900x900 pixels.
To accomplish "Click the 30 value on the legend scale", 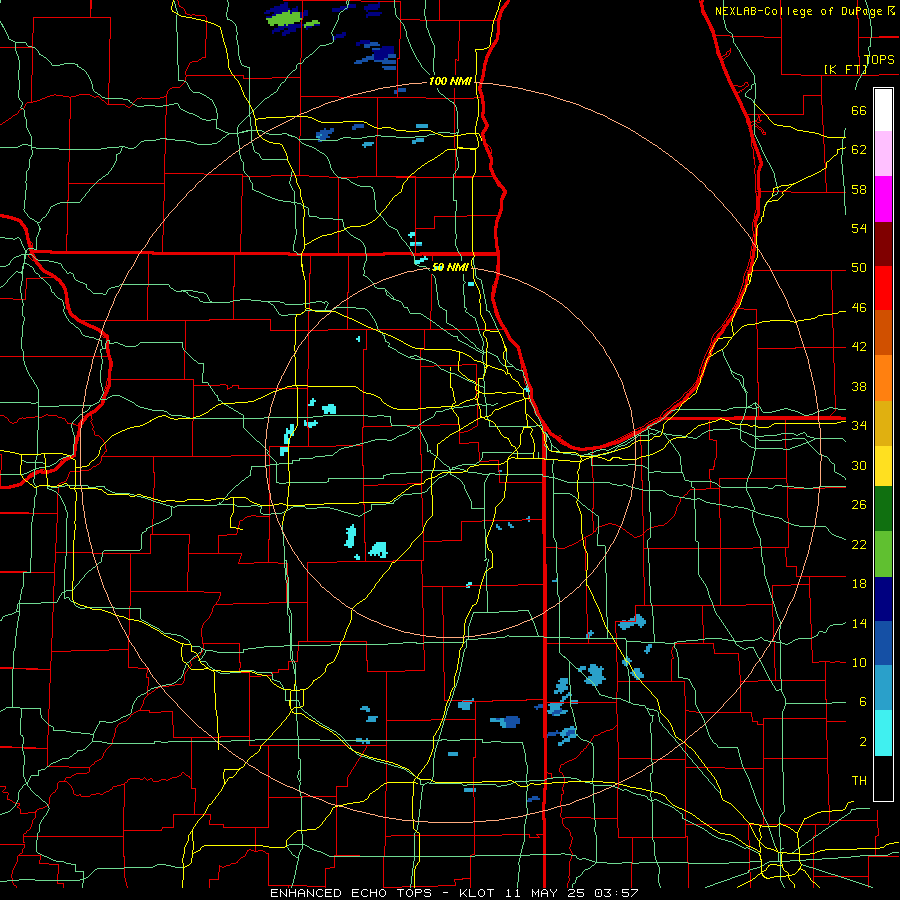I will 859,465.
